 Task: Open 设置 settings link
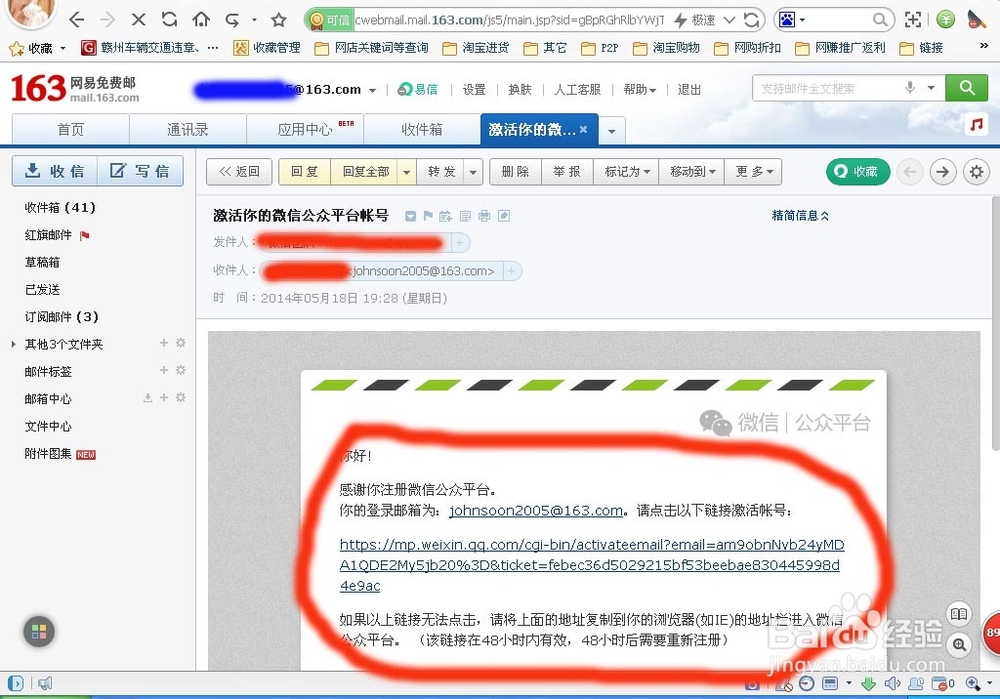(x=474, y=89)
